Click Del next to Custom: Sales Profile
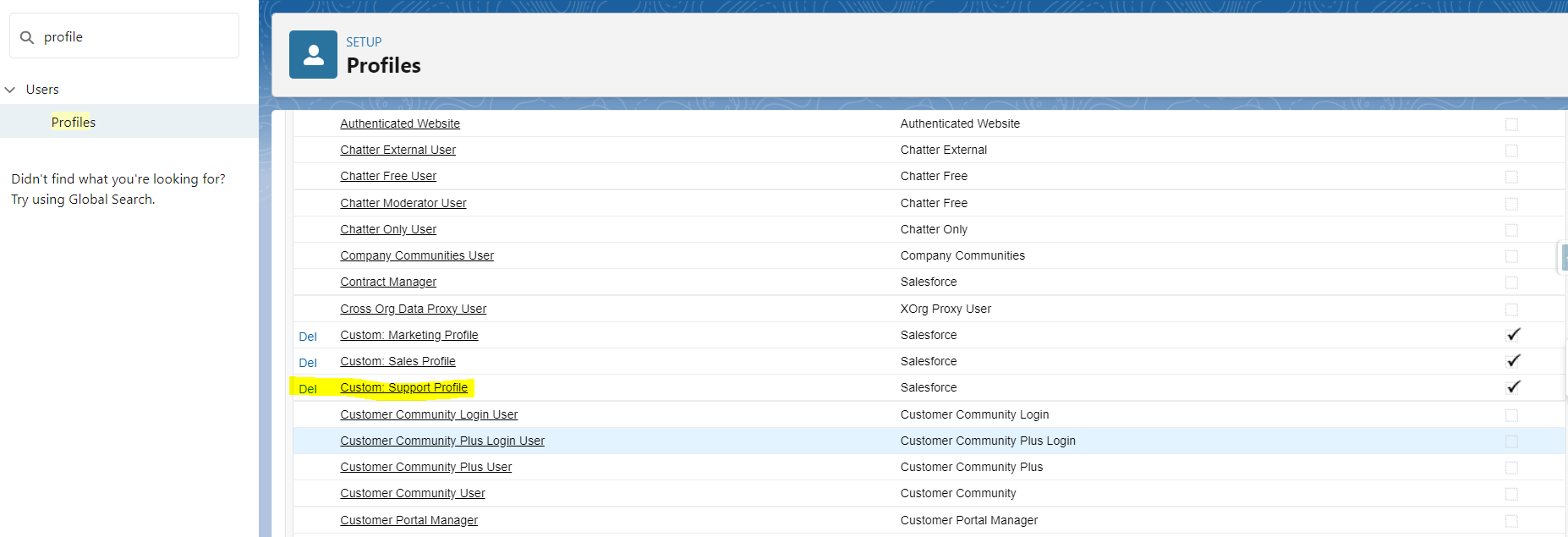This screenshot has width=1568, height=537. coord(308,363)
